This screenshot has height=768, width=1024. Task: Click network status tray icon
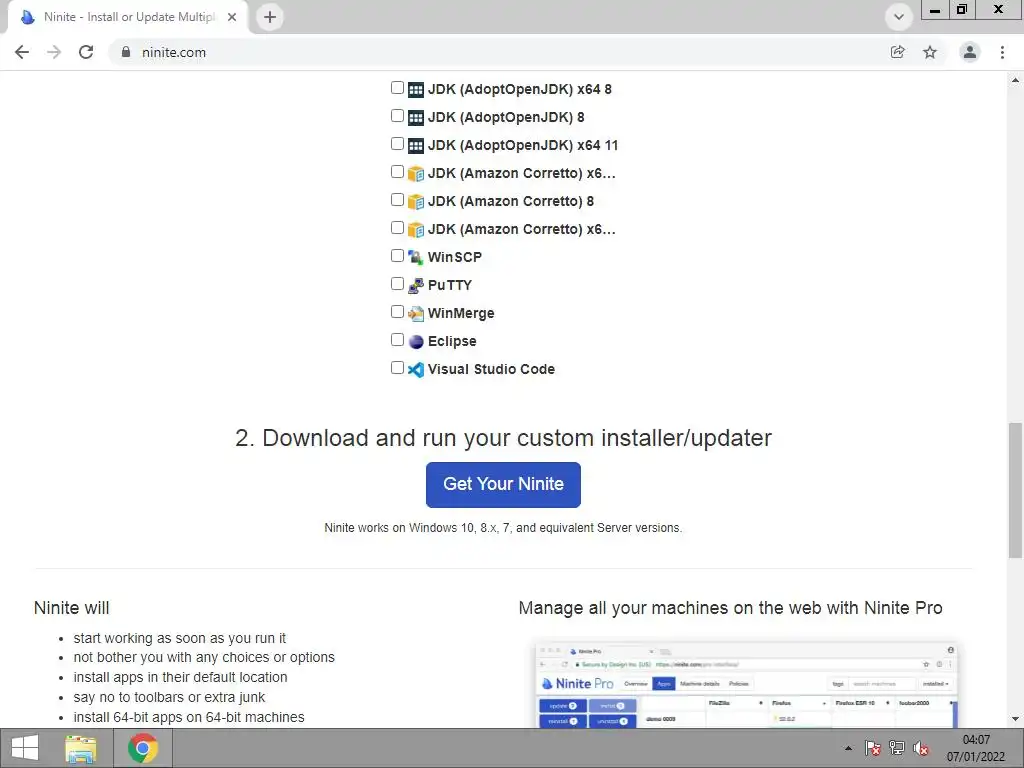[x=897, y=748]
